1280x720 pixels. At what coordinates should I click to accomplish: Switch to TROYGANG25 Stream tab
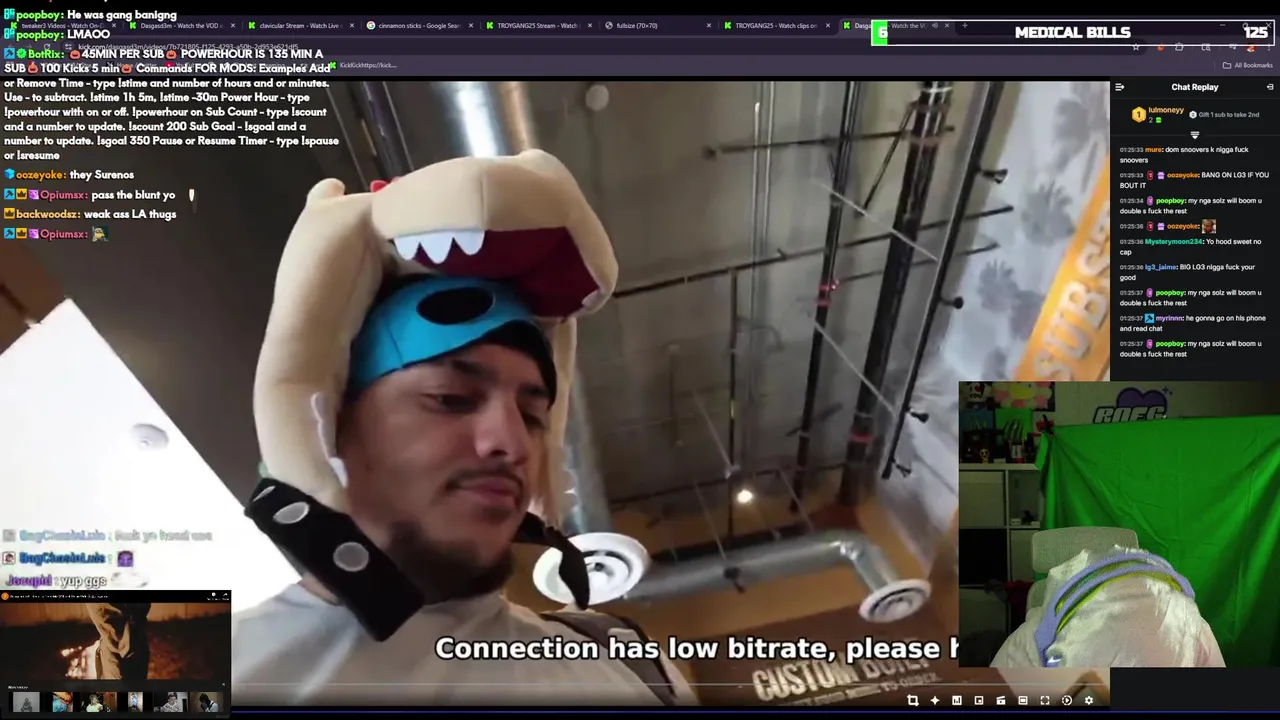[x=538, y=25]
